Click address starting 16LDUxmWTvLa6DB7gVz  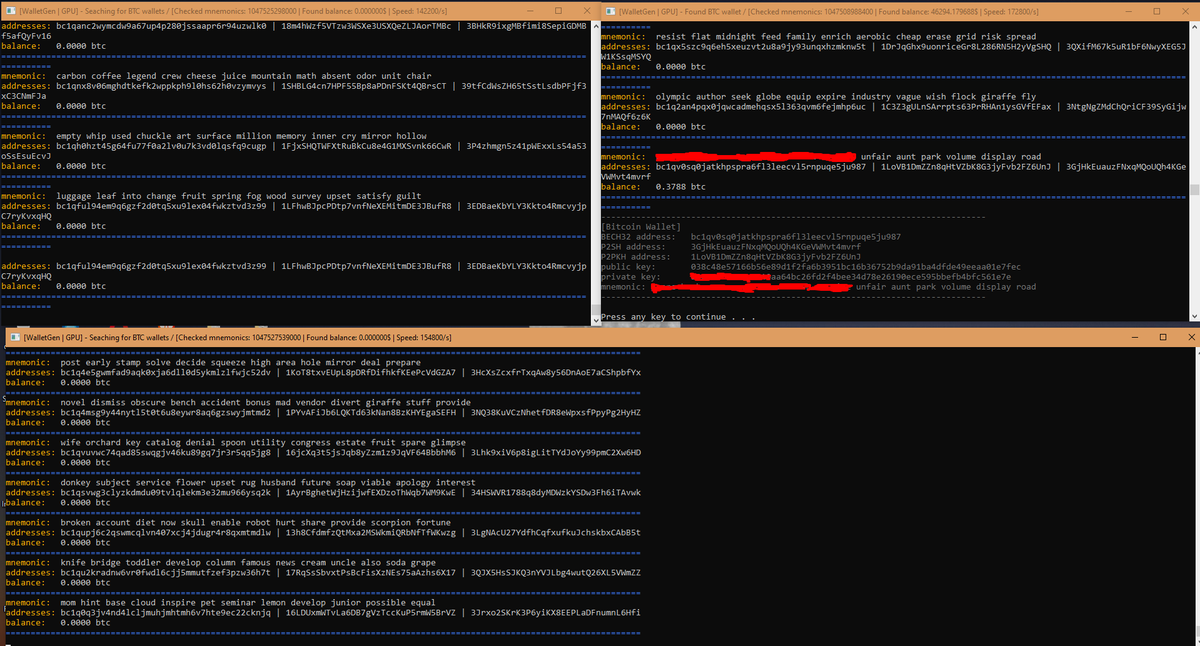[371, 613]
